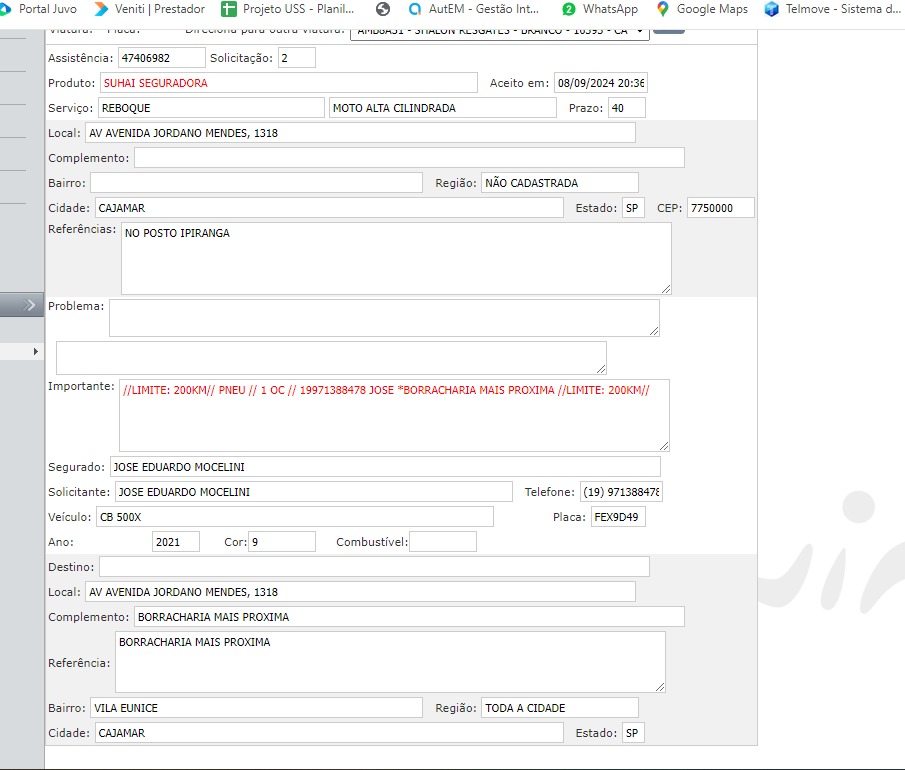The height and width of the screenshot is (770, 905).
Task: Click the Região field NÃO CADASTRADA
Action: tap(560, 183)
